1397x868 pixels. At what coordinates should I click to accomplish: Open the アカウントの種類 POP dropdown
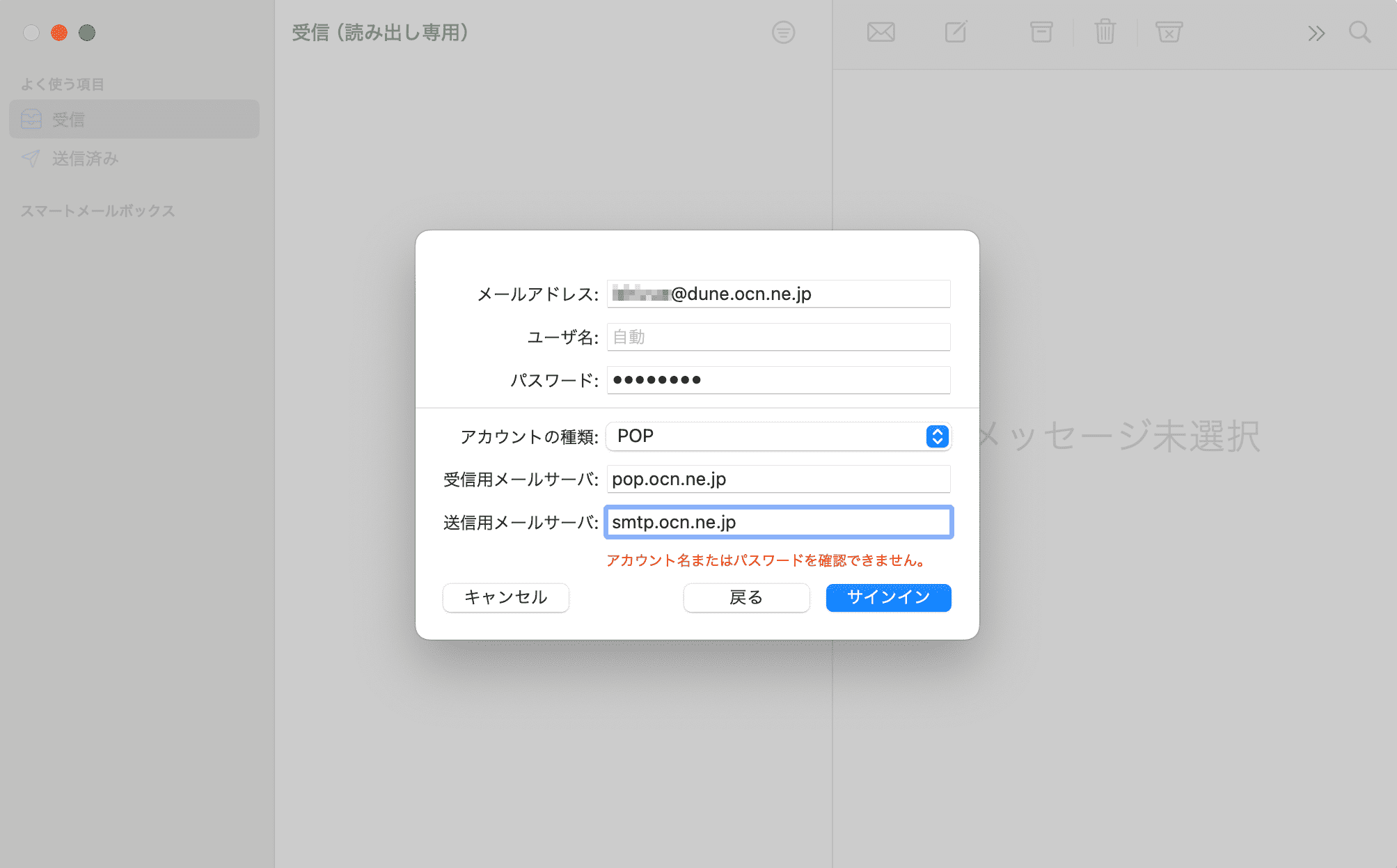pos(778,436)
